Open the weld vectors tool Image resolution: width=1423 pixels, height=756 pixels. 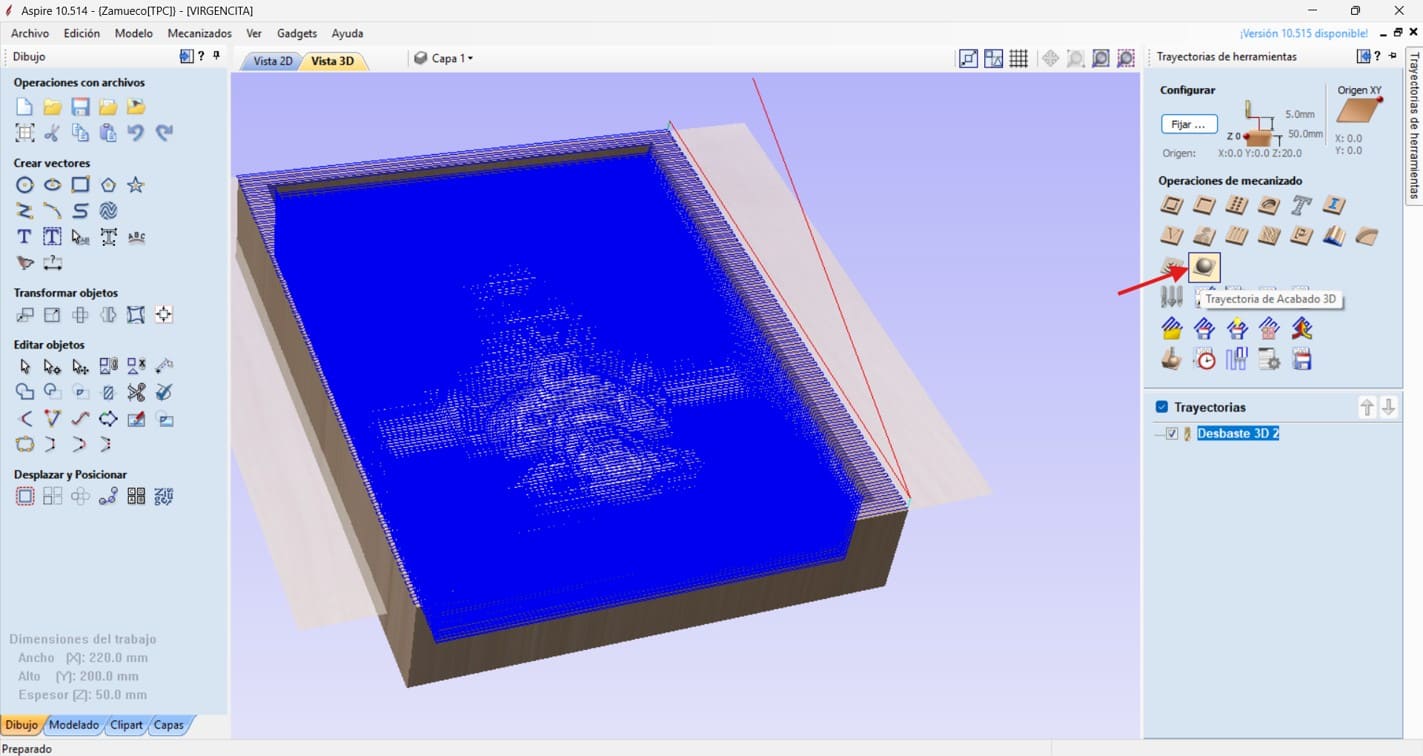[x=25, y=392]
